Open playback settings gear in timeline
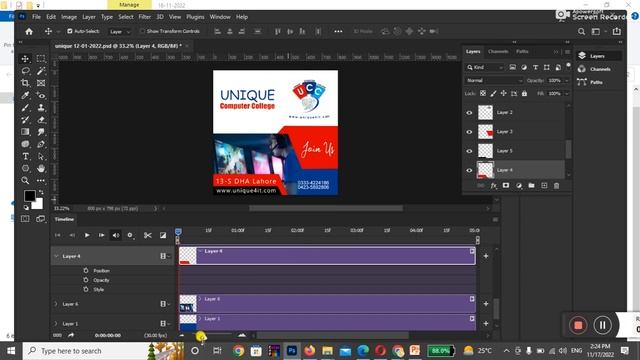Screen dimensions: 640x360 130,235
